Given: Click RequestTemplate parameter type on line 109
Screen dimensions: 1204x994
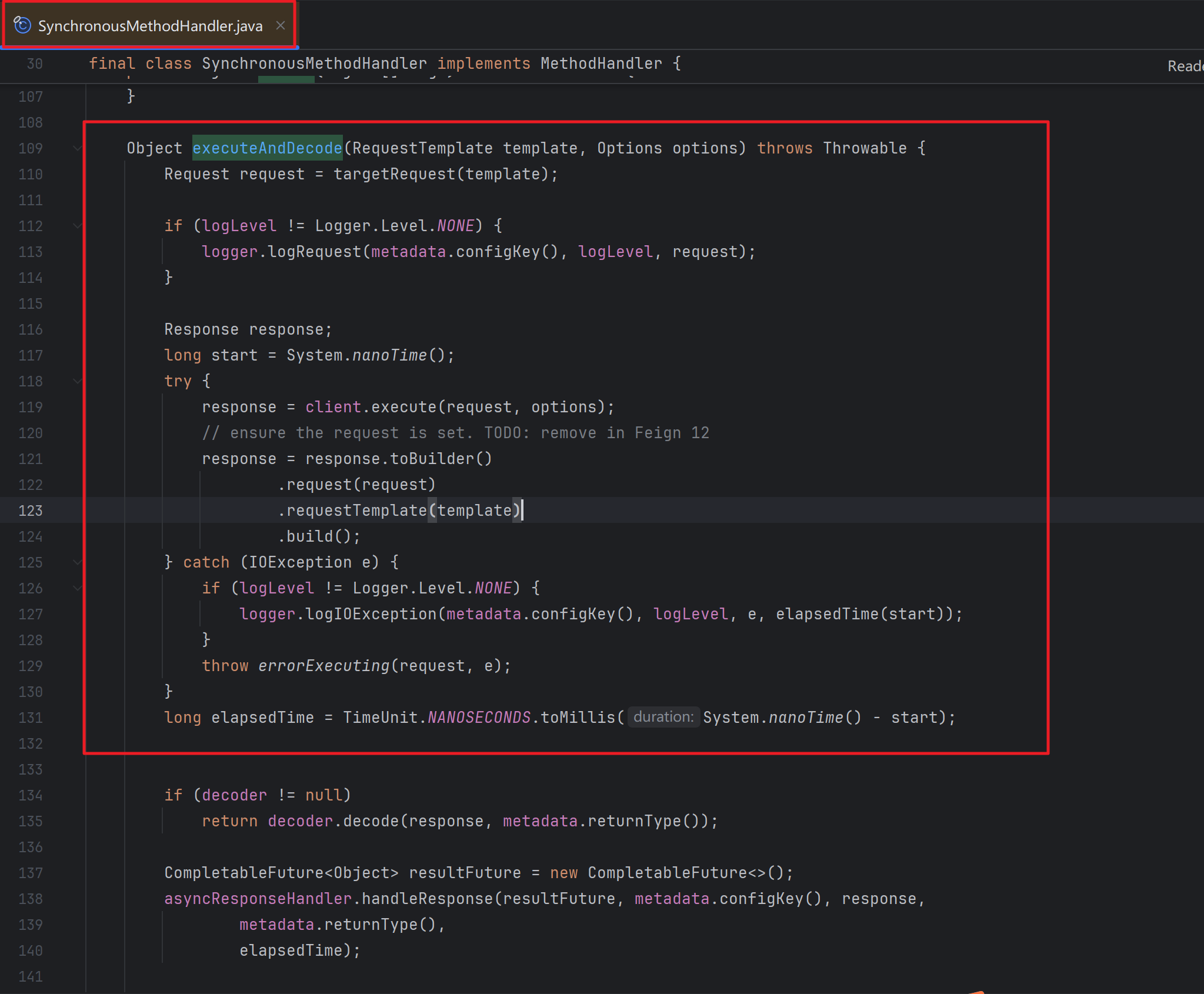Looking at the screenshot, I should 422,148.
